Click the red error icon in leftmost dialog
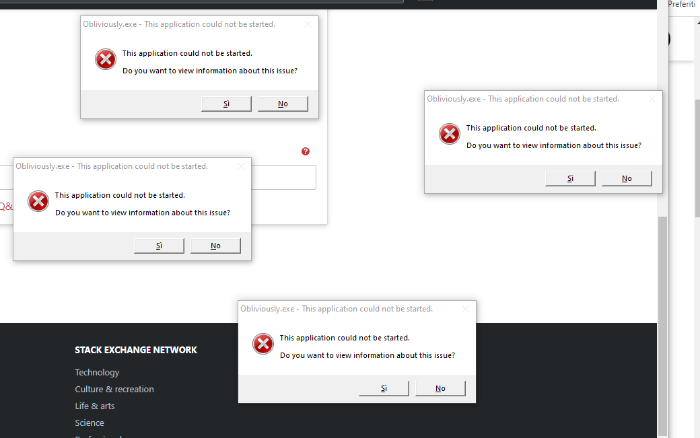700x438 pixels. pyautogui.click(x=38, y=202)
